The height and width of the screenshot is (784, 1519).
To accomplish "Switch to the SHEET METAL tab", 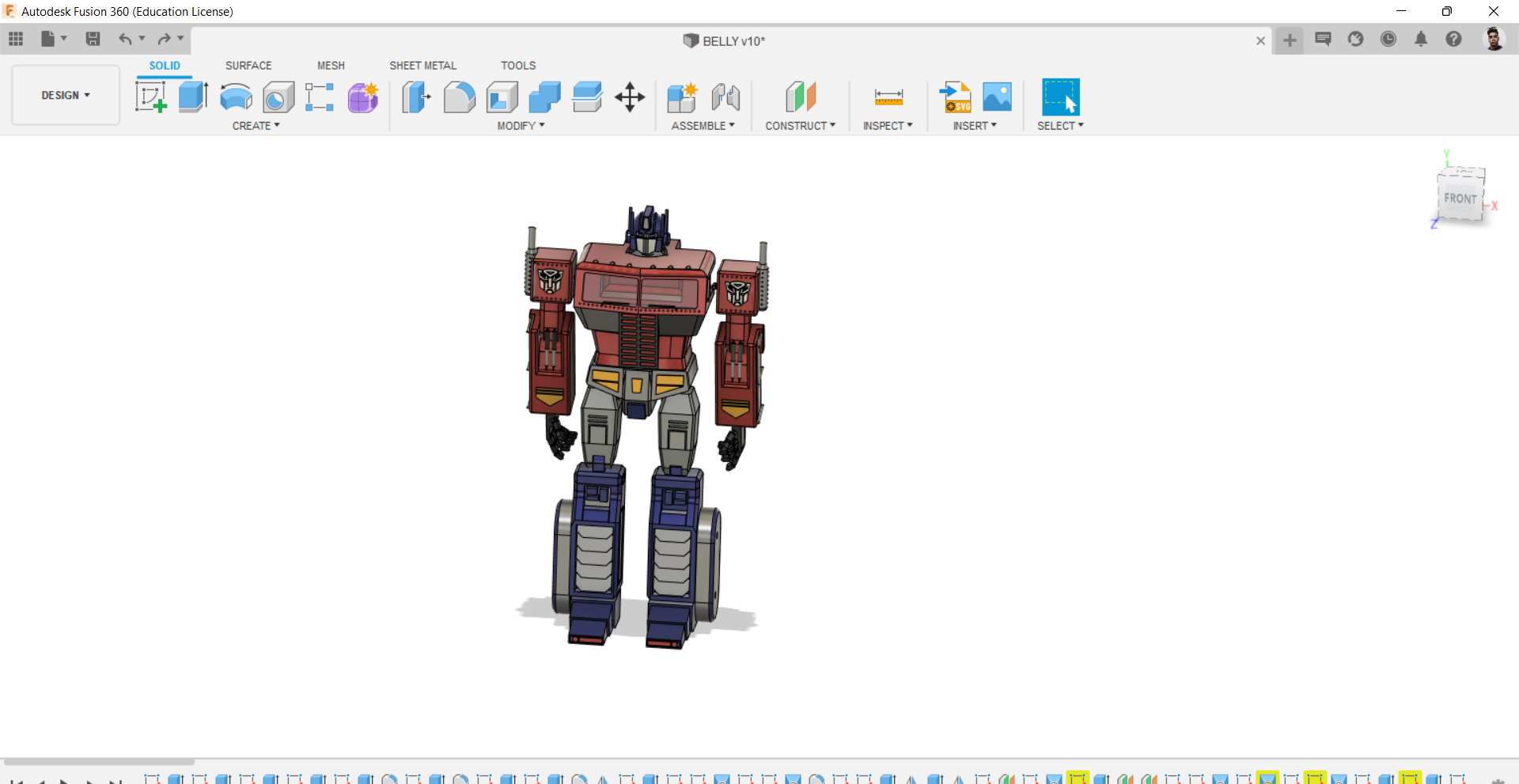I will click(422, 66).
